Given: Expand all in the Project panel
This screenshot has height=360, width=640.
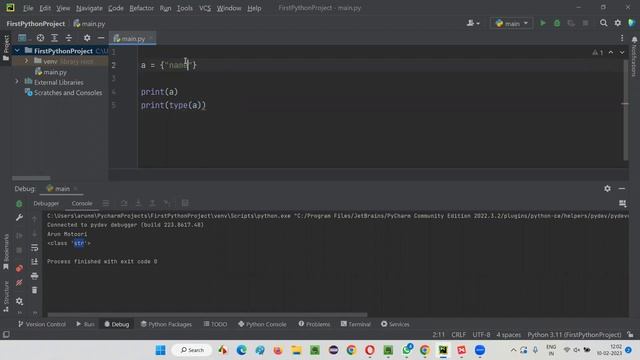Looking at the screenshot, I should 54,38.
